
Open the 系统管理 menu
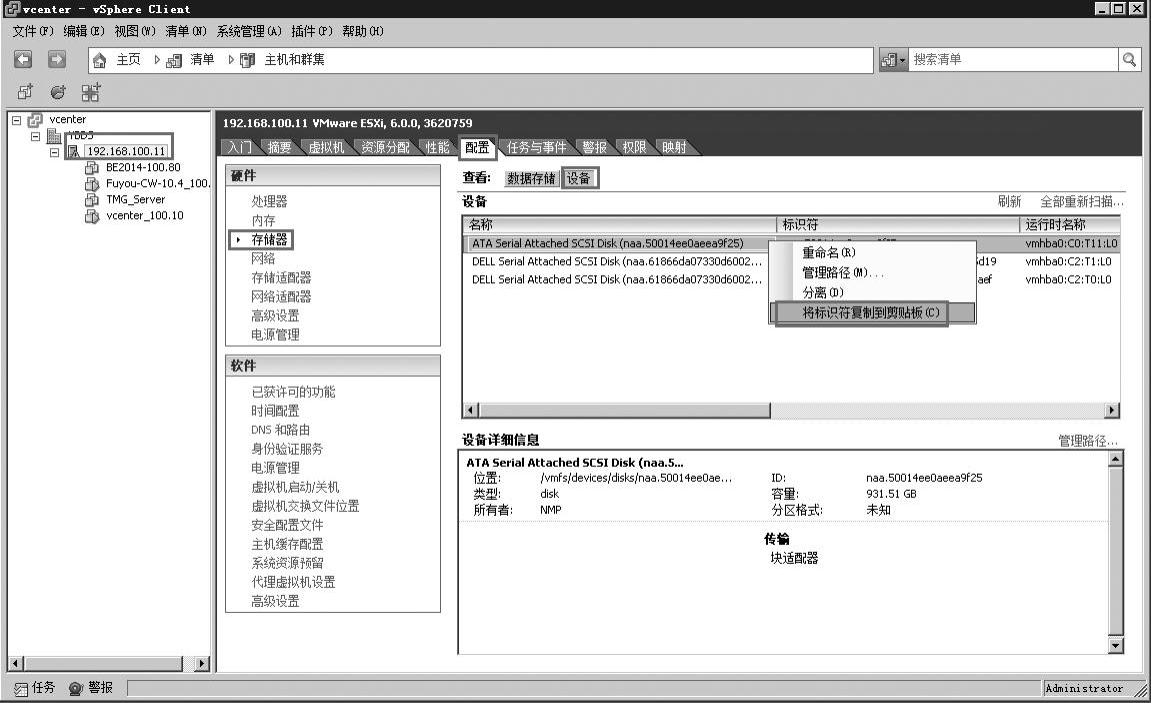coord(249,31)
